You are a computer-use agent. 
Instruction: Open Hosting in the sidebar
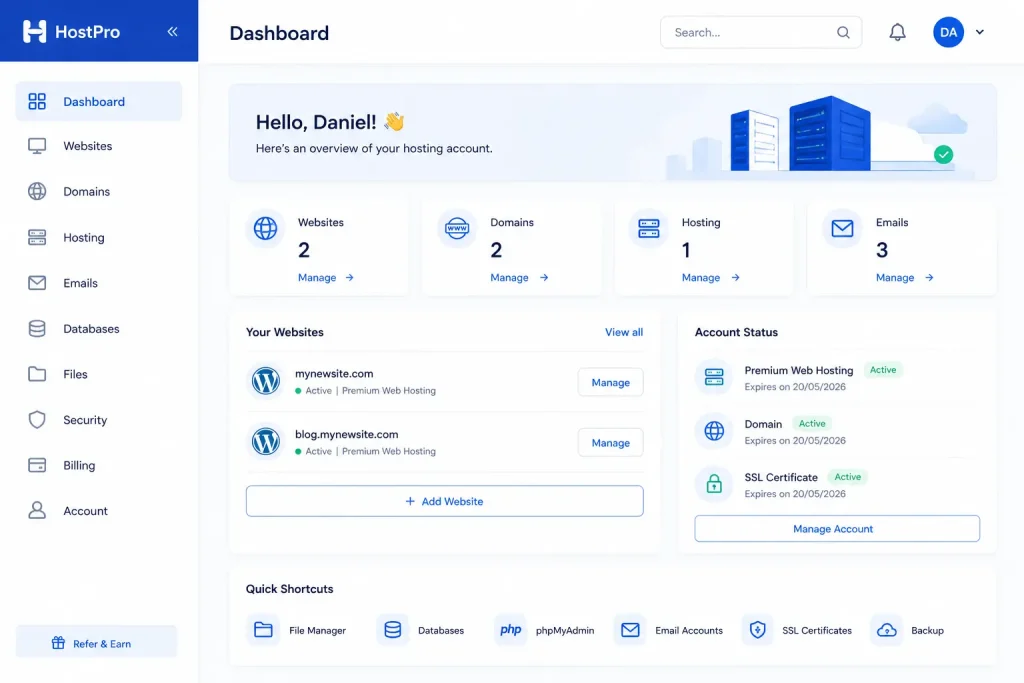pyautogui.click(x=99, y=237)
